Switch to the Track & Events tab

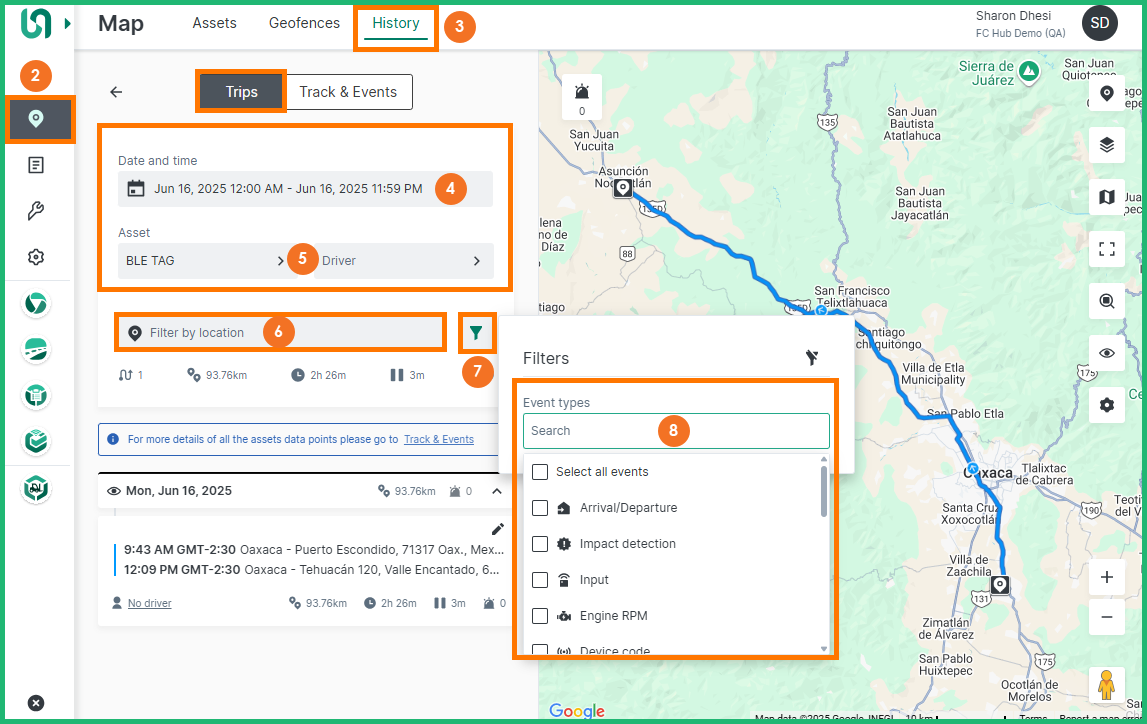348,92
